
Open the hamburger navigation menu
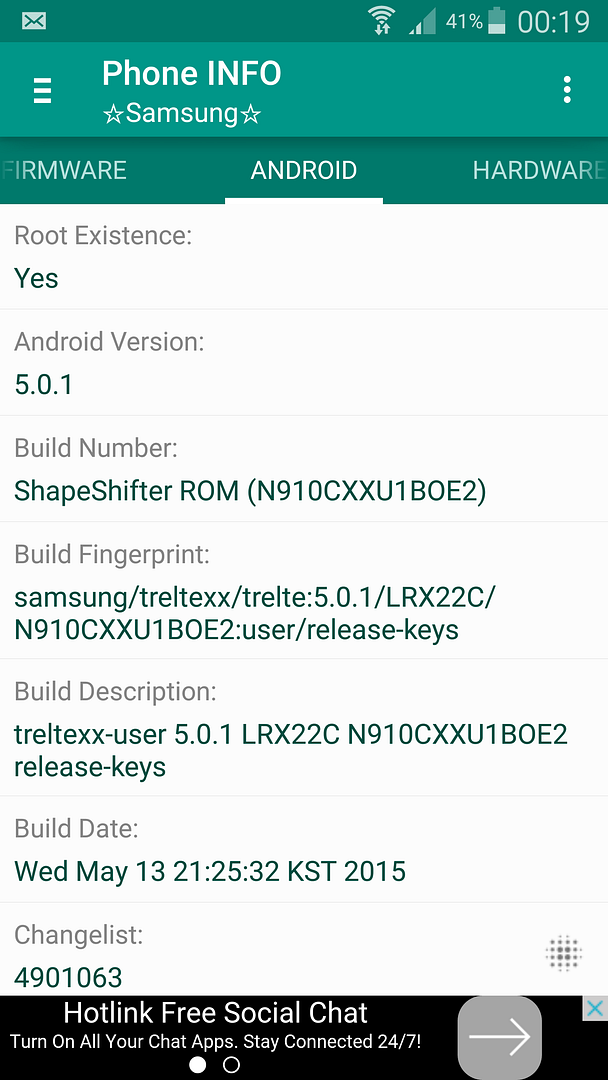(42, 90)
